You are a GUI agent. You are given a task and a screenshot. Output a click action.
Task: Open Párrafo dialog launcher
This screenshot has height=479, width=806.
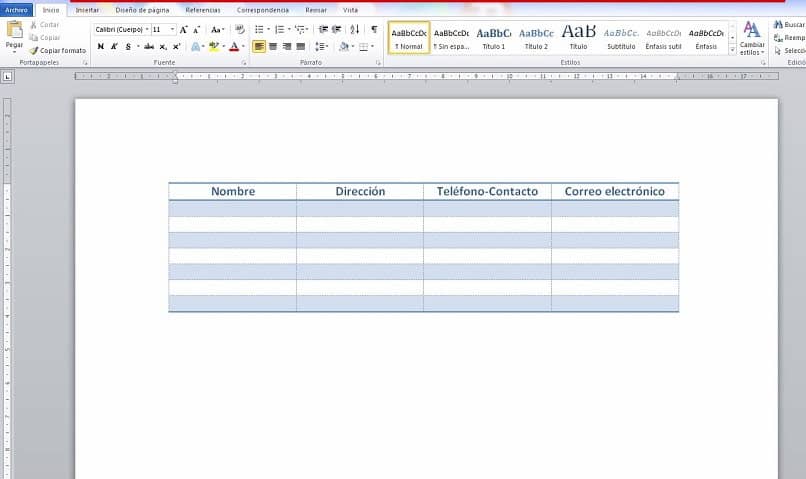pos(378,63)
